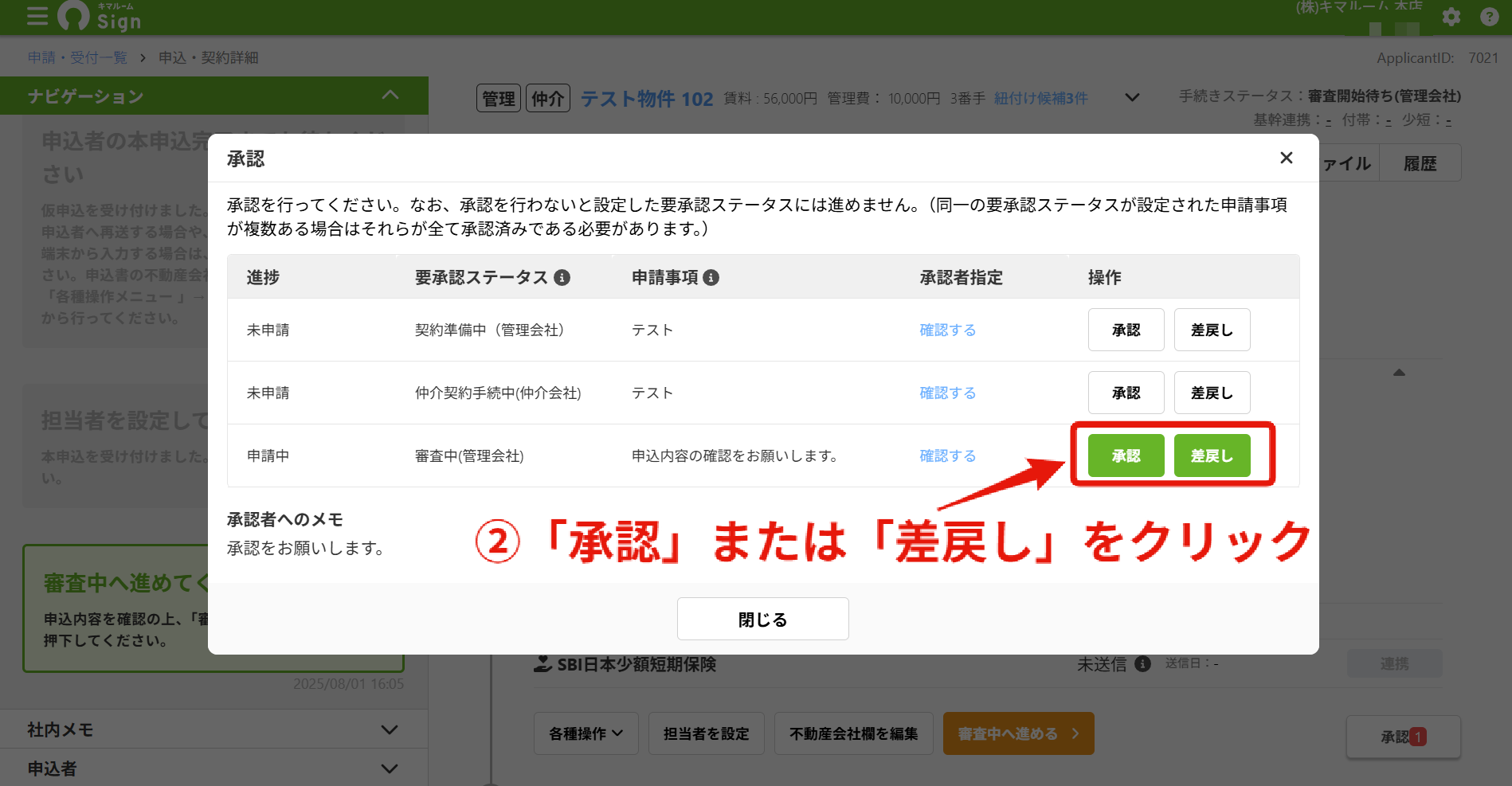Screen dimensions: 1512x786
Task: Click 確認する for 契約準備中 row
Action: [947, 330]
